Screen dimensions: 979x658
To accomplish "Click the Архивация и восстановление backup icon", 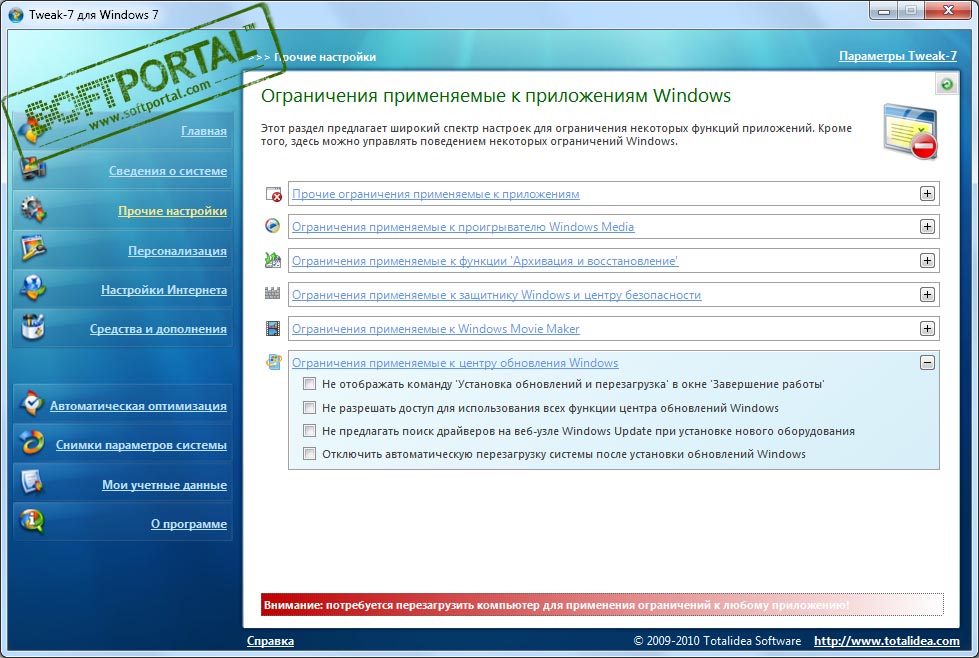I will pos(273,260).
